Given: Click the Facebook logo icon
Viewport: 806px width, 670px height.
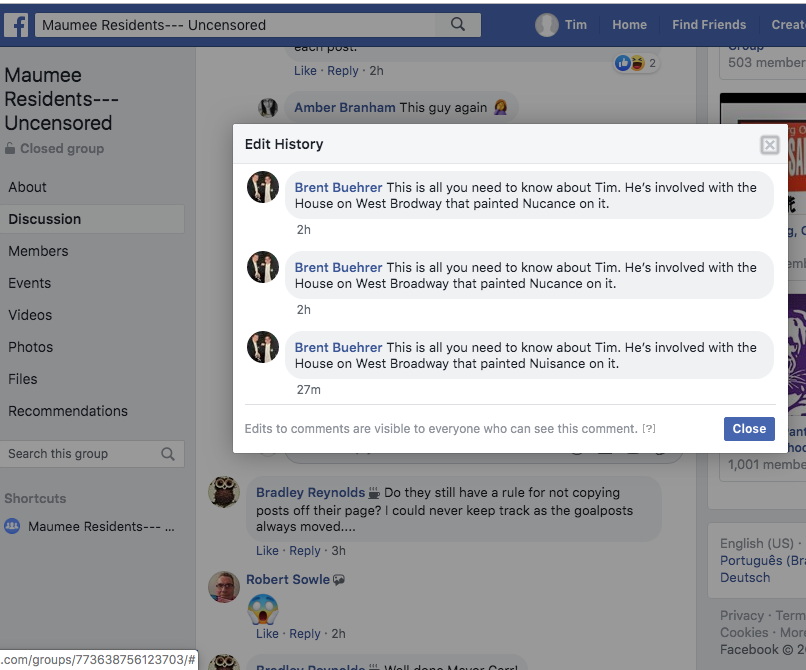Looking at the screenshot, I should click(x=16, y=25).
